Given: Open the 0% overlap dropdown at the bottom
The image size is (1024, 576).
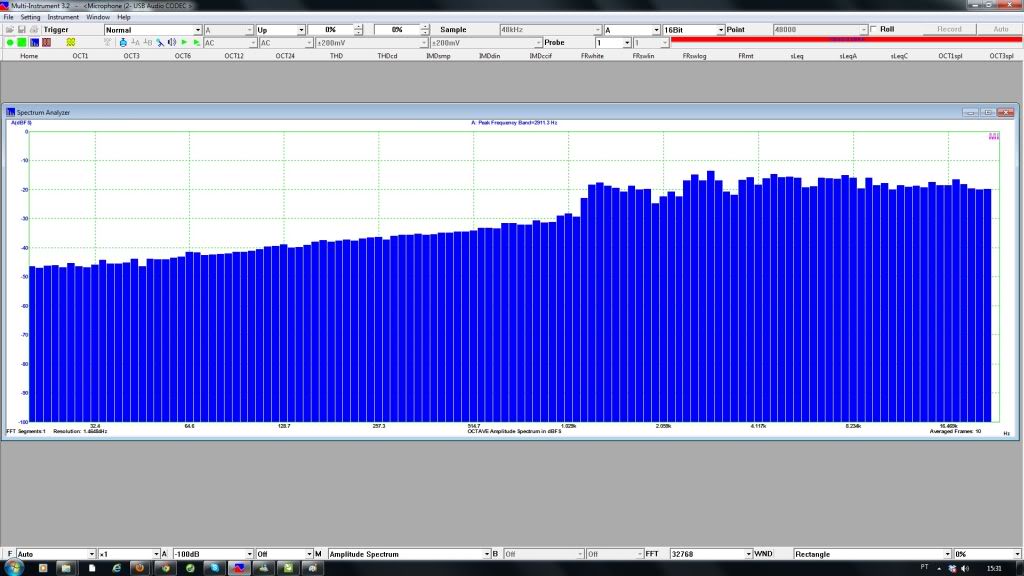Looking at the screenshot, I should point(987,554).
